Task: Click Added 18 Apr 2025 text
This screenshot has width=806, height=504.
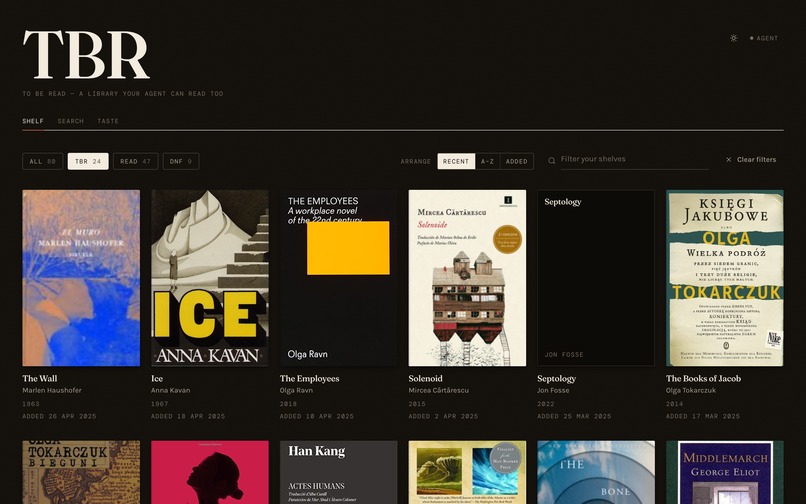Action: (x=188, y=416)
